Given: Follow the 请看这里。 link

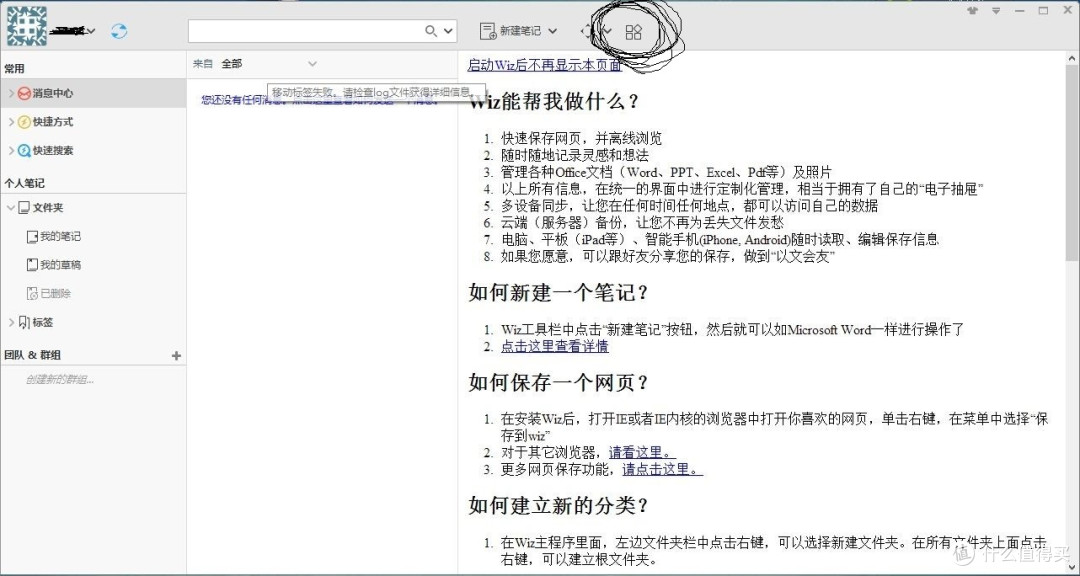Looking at the screenshot, I should (642, 453).
